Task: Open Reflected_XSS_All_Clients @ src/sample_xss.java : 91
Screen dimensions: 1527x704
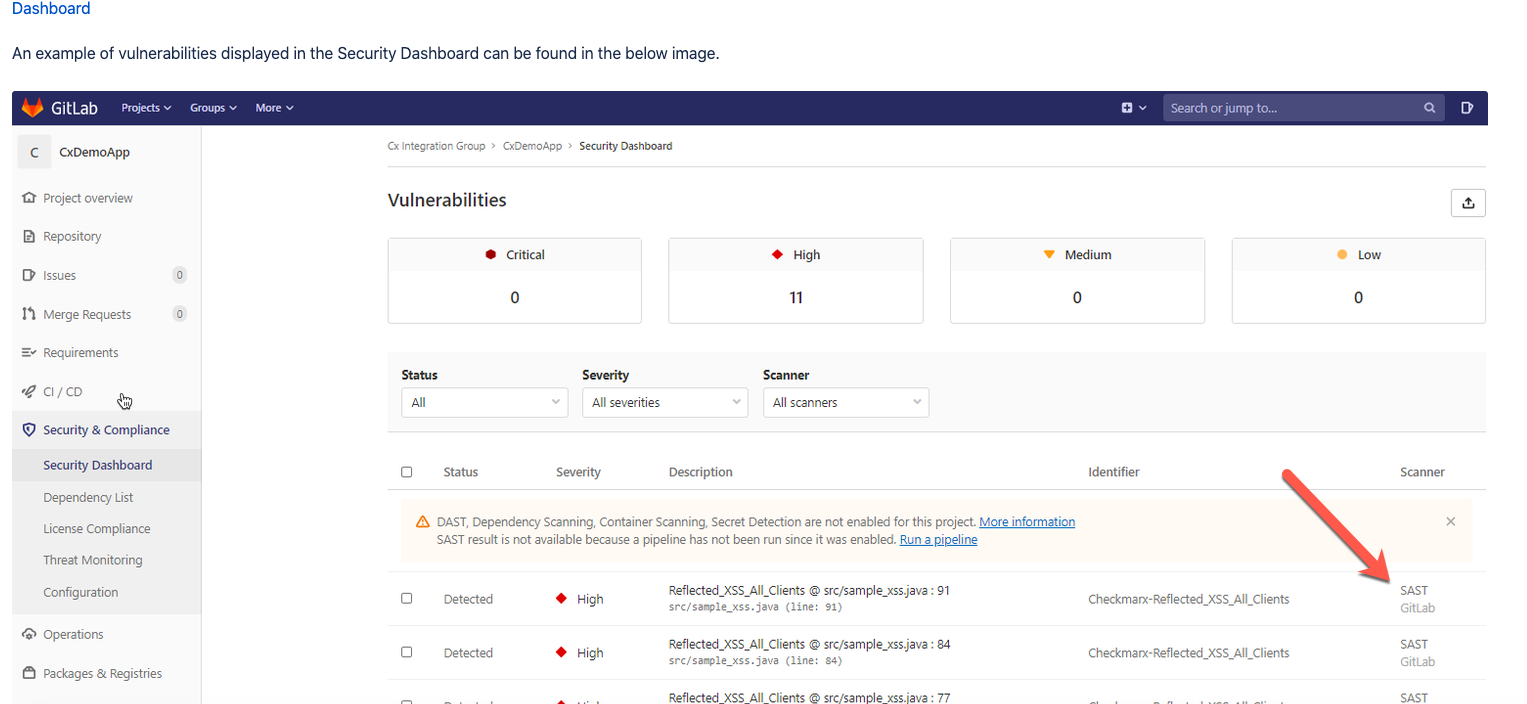Action: pyautogui.click(x=809, y=590)
